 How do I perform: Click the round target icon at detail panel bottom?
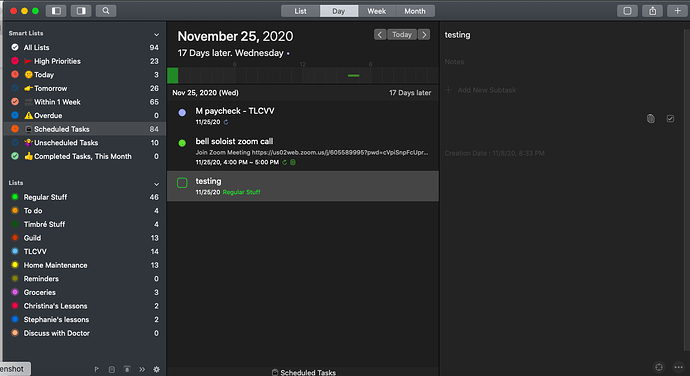coord(659,367)
